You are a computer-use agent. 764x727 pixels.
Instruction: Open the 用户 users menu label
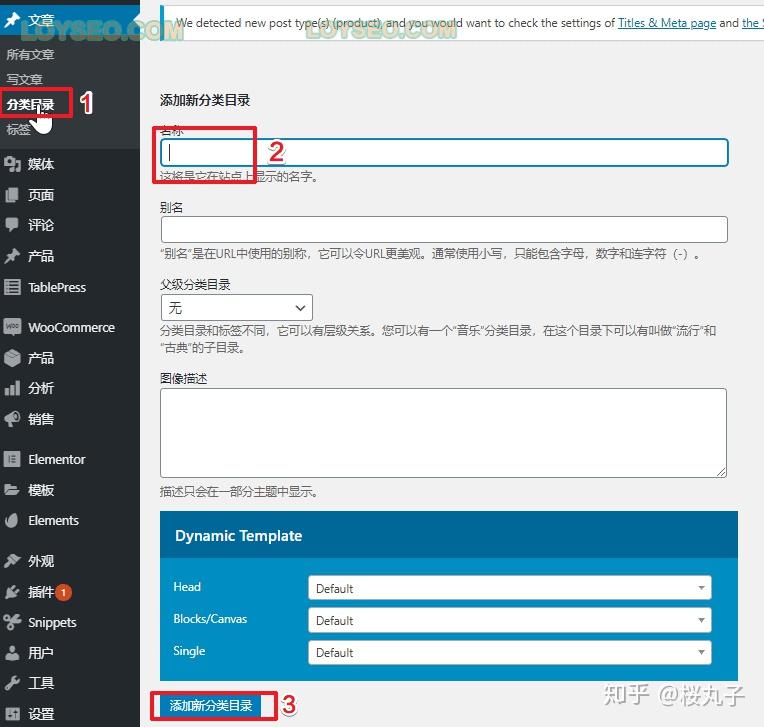(41, 653)
